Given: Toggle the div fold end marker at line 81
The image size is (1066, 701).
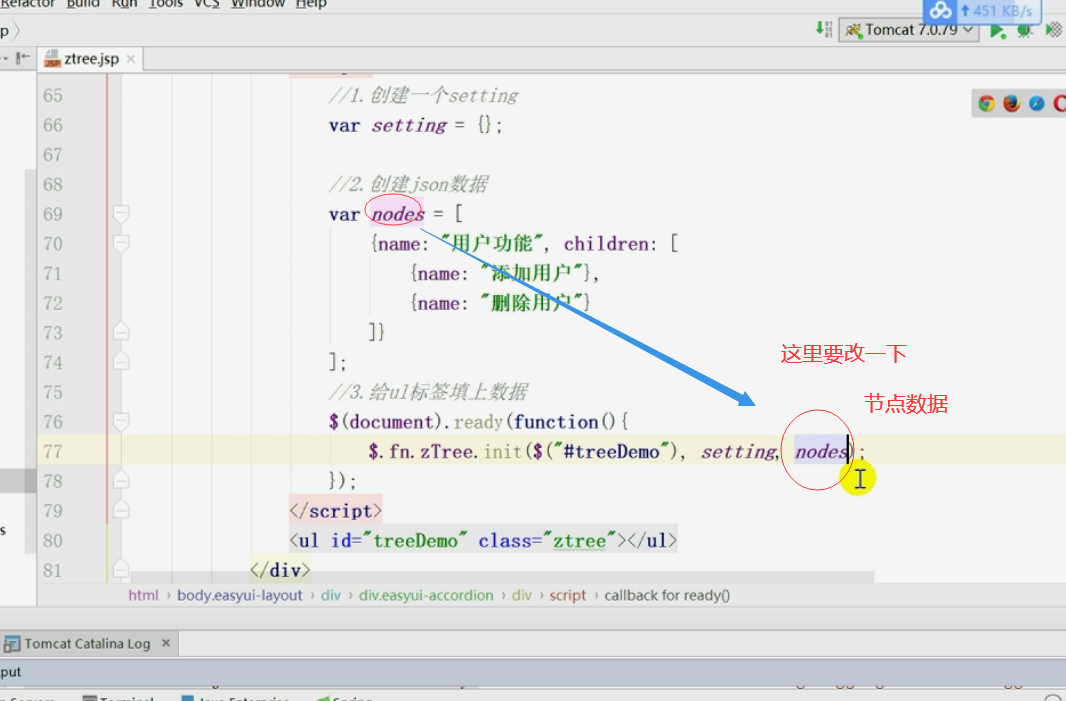Looking at the screenshot, I should click(121, 569).
